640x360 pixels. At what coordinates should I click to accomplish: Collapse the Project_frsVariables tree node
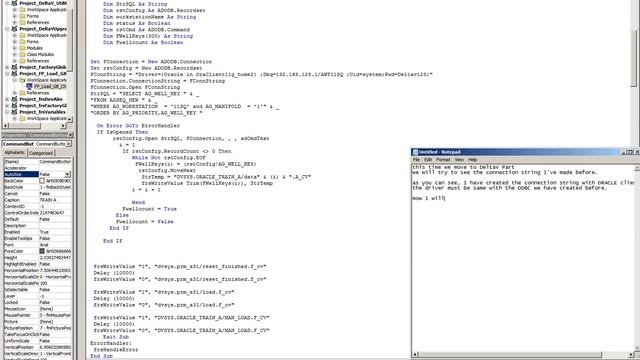click(x=7, y=112)
